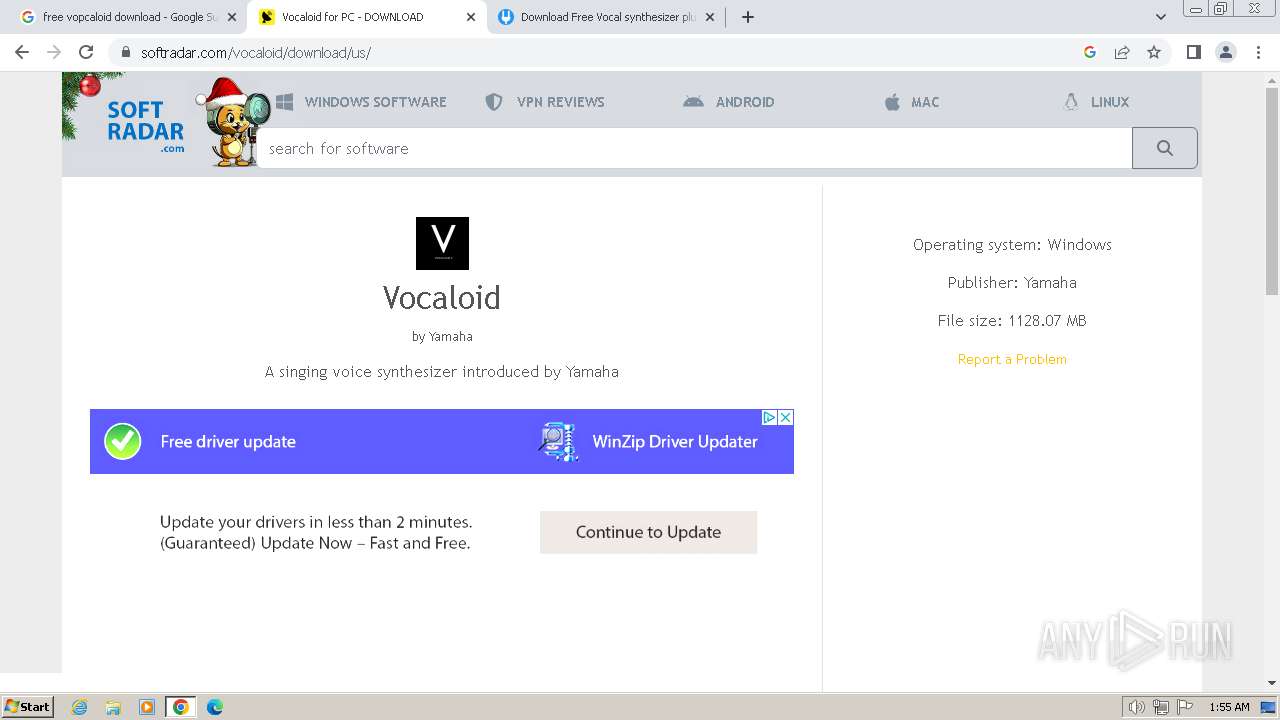Switch to the Google Search tab

(130, 17)
